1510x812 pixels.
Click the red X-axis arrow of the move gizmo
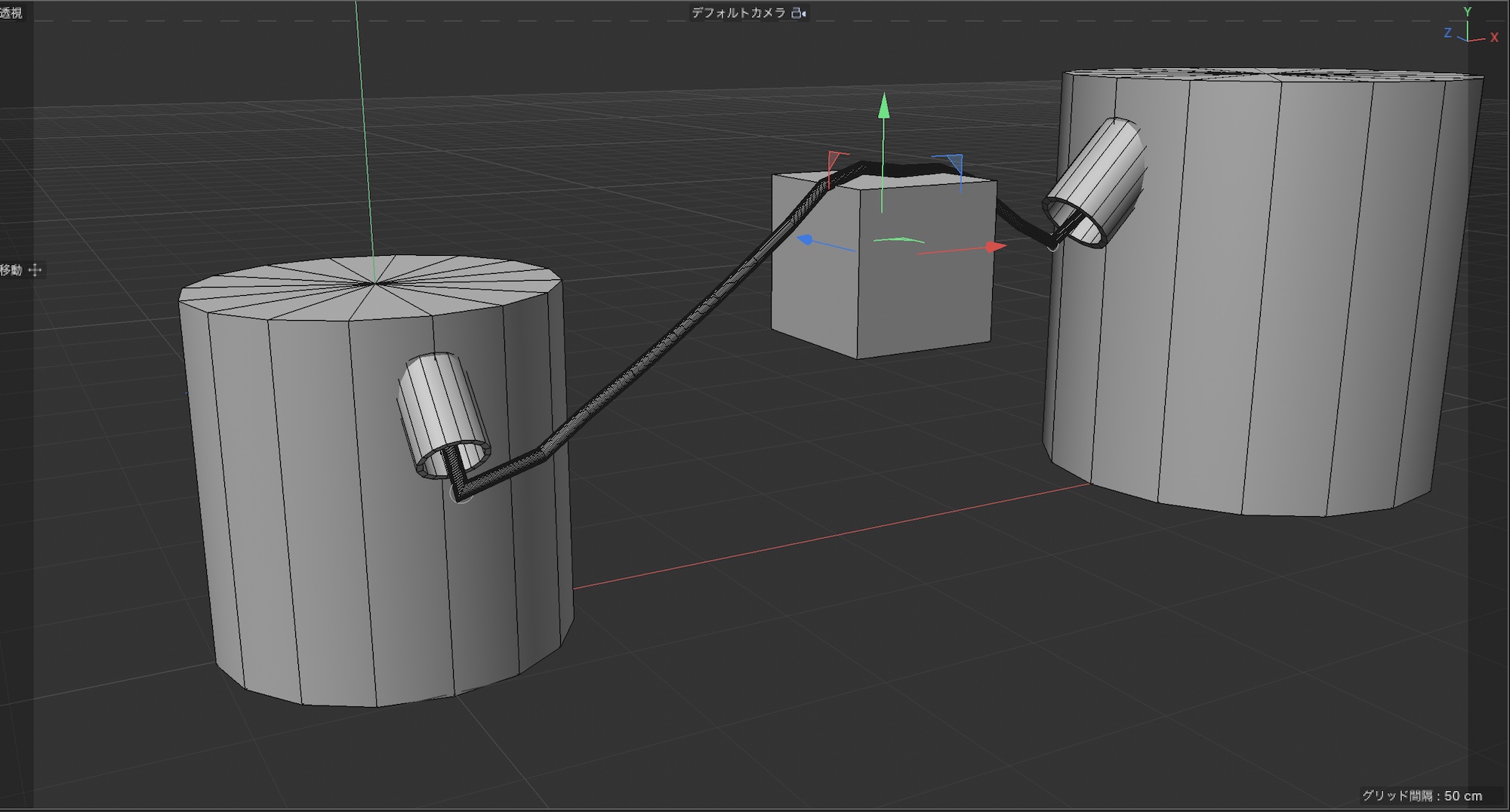pos(995,247)
